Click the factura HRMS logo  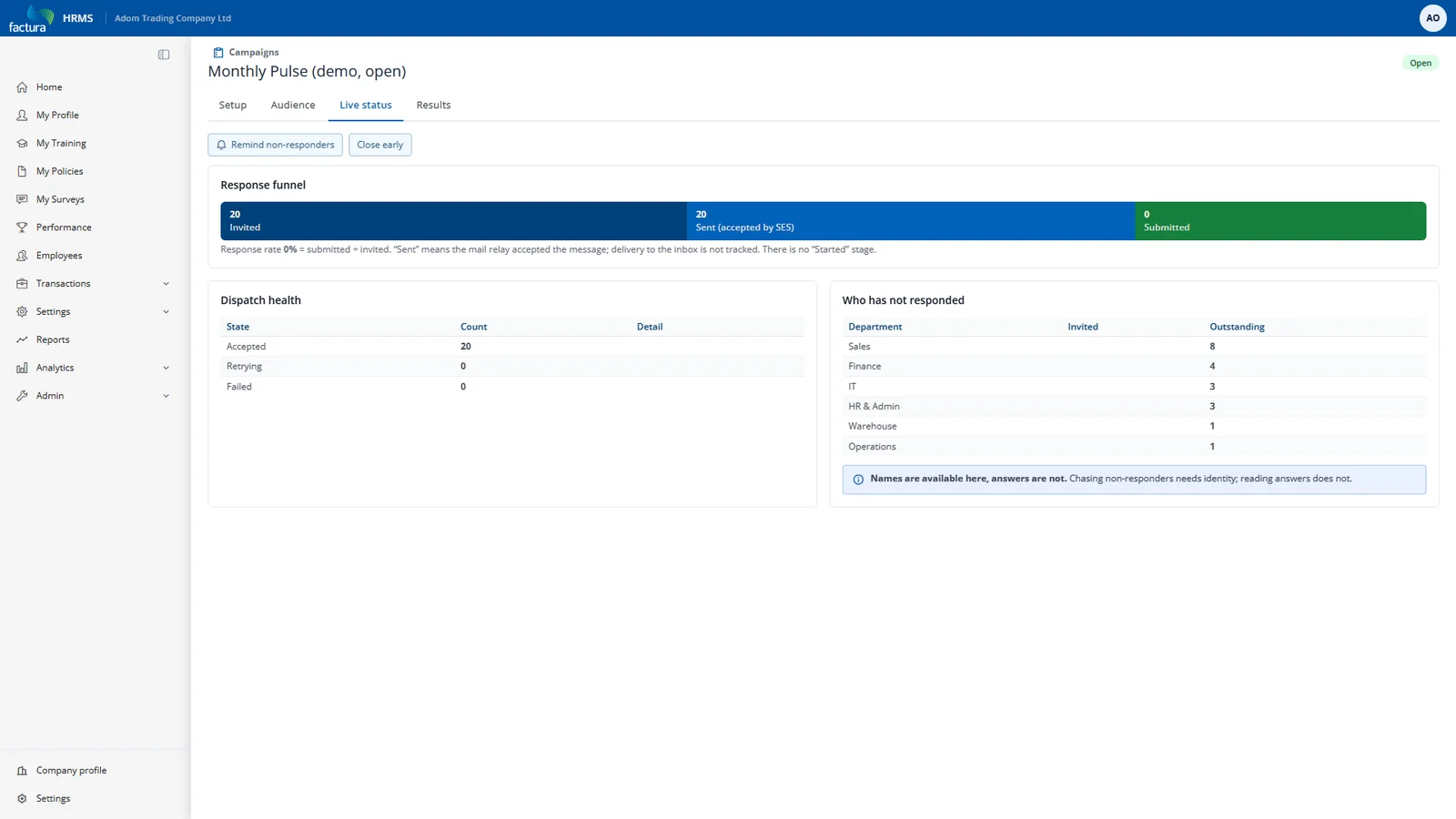(51, 18)
